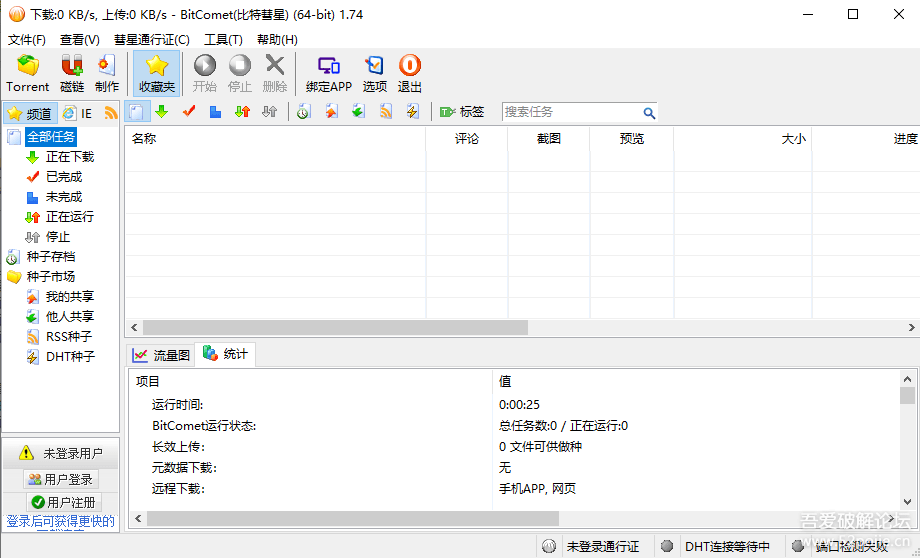The width and height of the screenshot is (920, 558).
Task: Click the 评论 column header
Action: pyautogui.click(x=467, y=139)
